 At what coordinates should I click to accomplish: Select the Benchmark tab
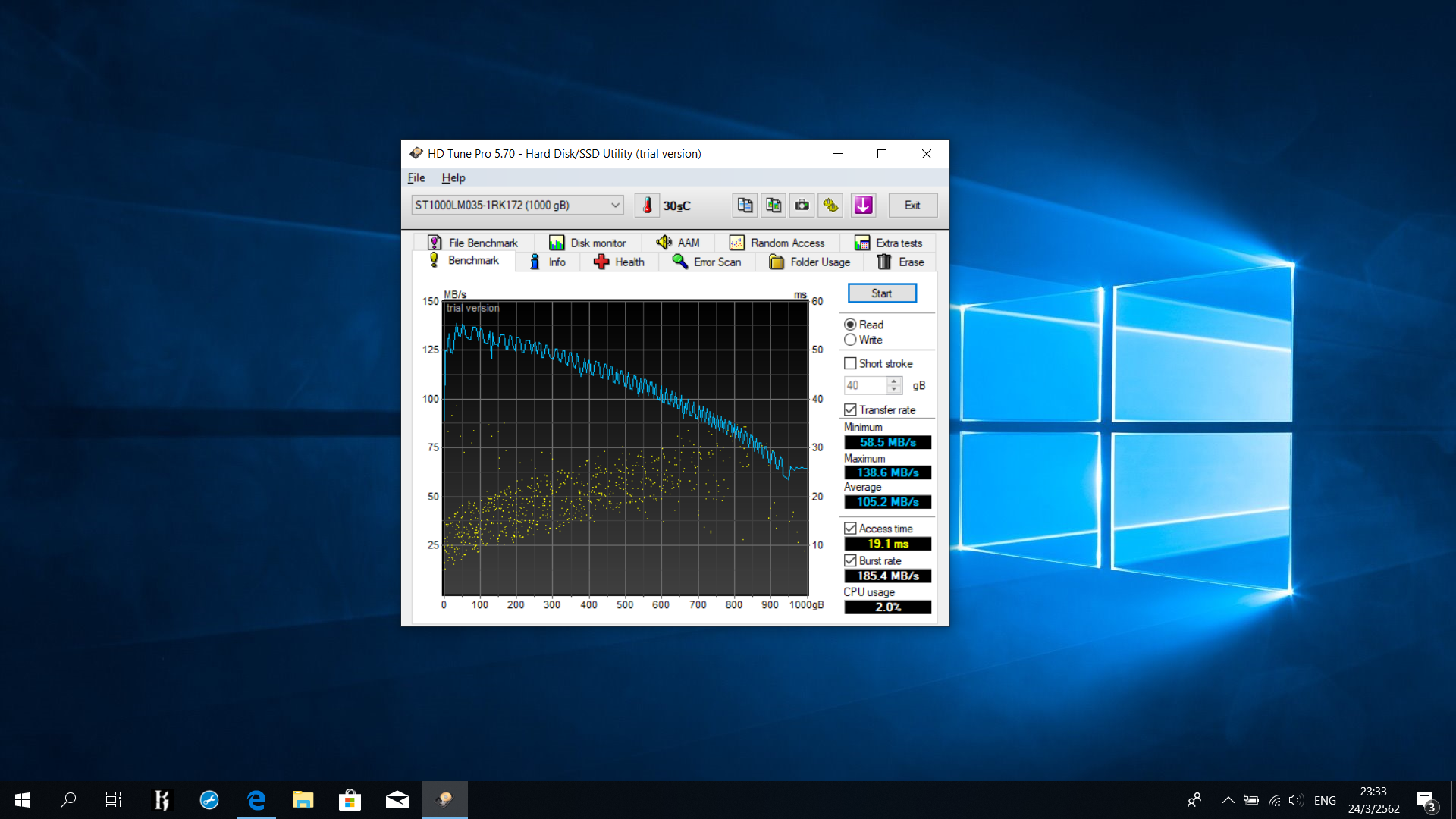tap(464, 261)
